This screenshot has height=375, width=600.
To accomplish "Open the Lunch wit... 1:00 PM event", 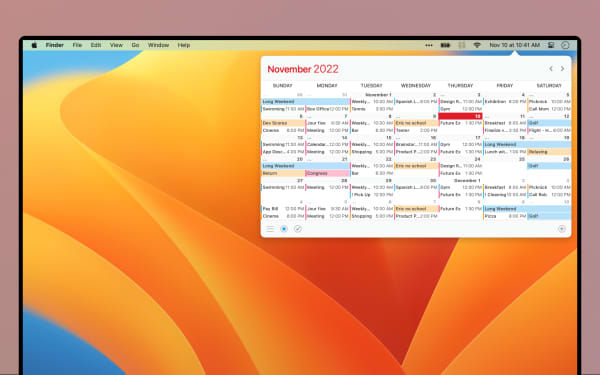I will [505, 152].
